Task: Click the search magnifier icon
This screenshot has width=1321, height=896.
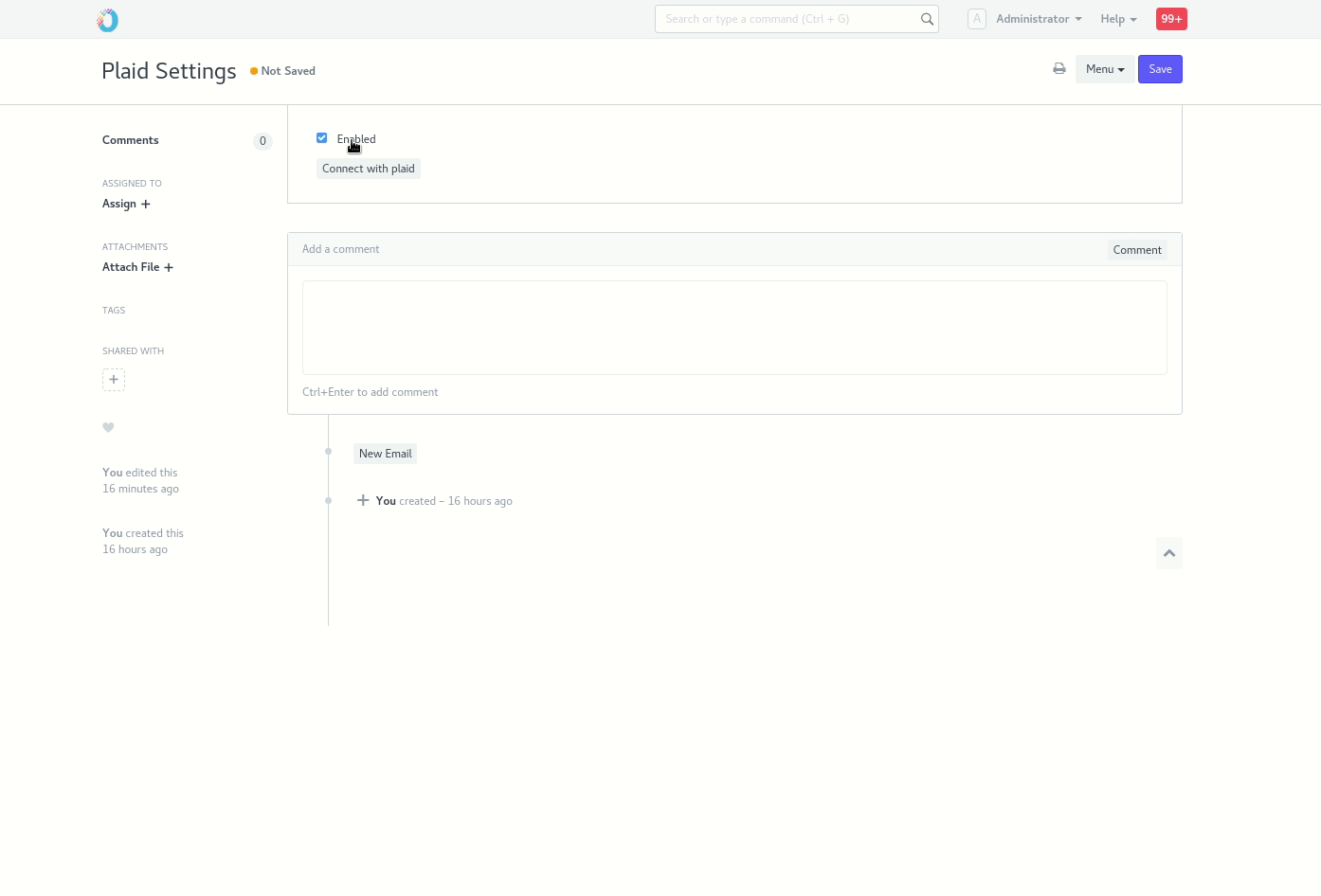Action: 927,19
